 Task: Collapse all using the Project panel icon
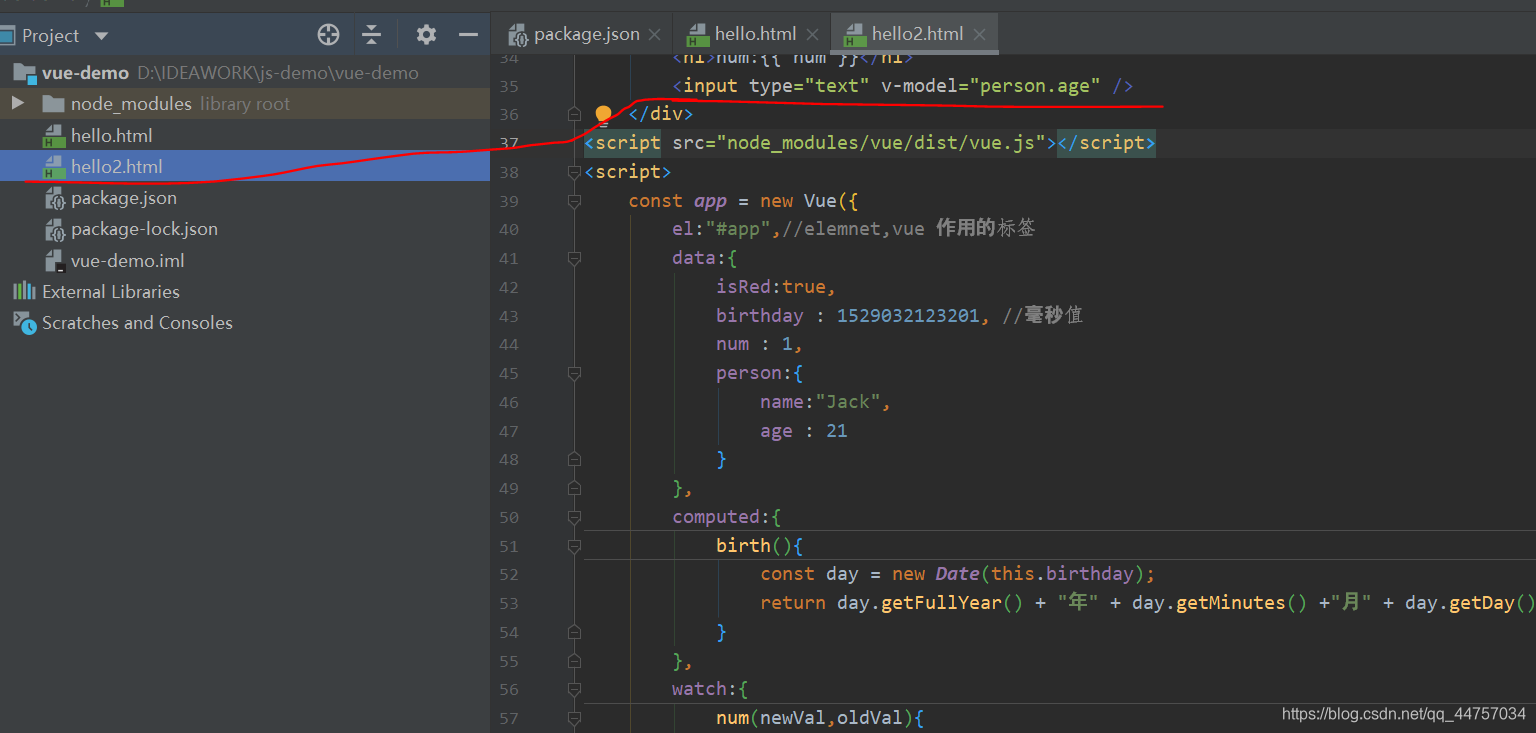point(372,35)
